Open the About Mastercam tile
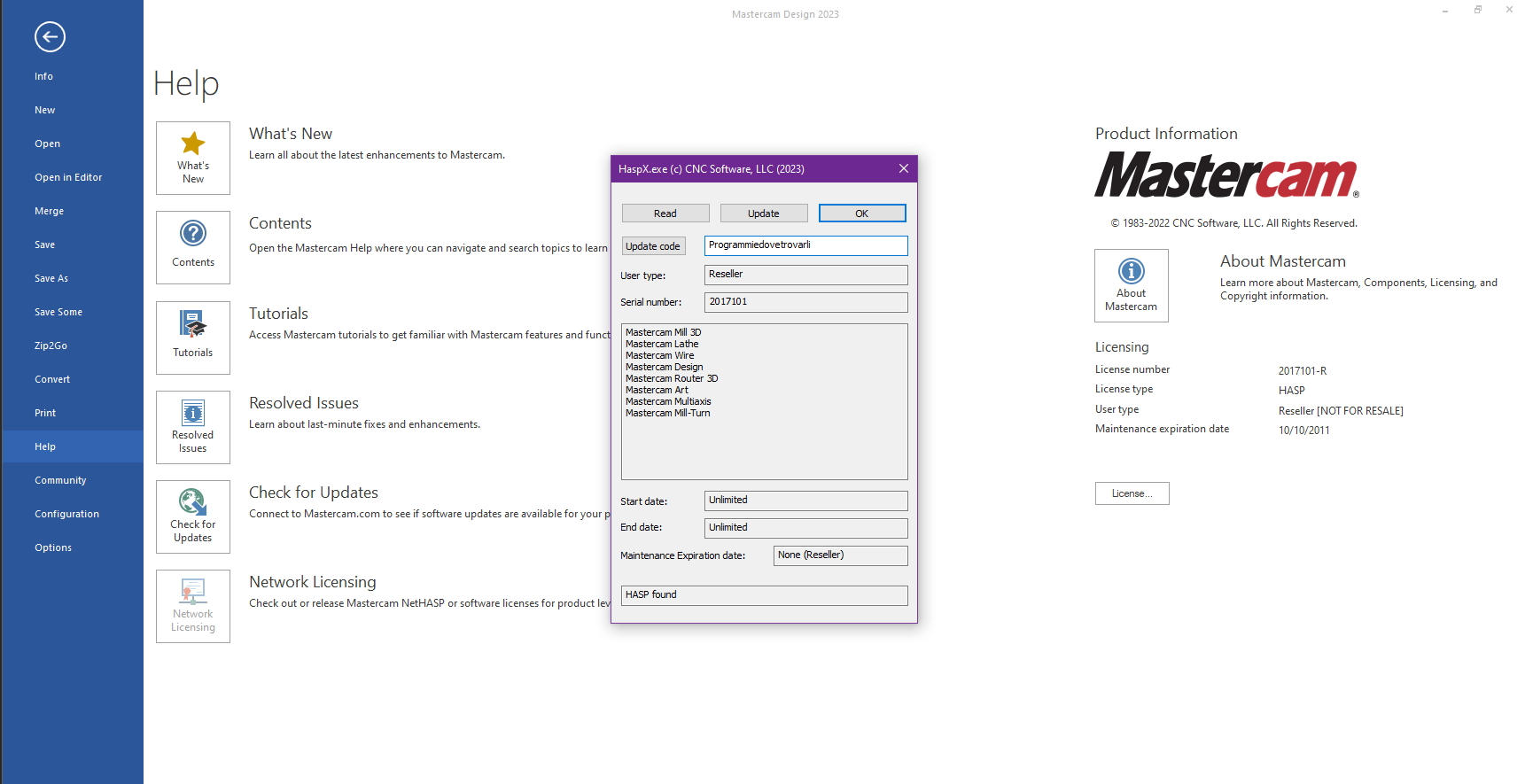1525x784 pixels. 1132,285
